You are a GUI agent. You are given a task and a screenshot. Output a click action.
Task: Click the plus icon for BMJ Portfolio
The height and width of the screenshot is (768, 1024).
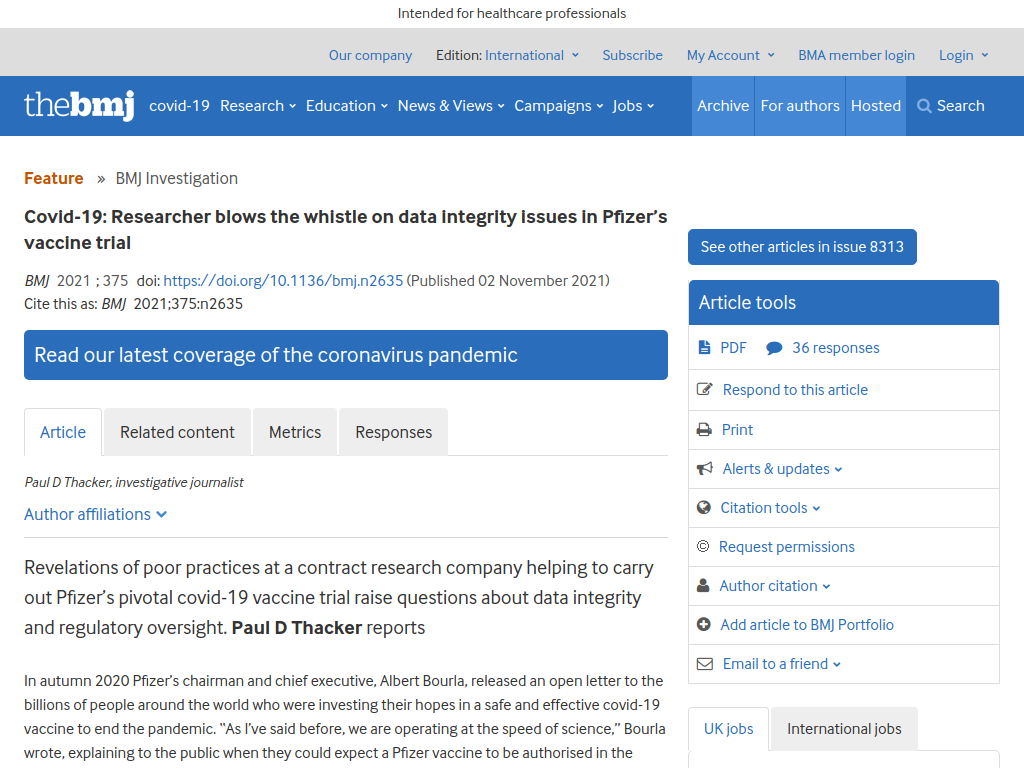[x=703, y=624]
